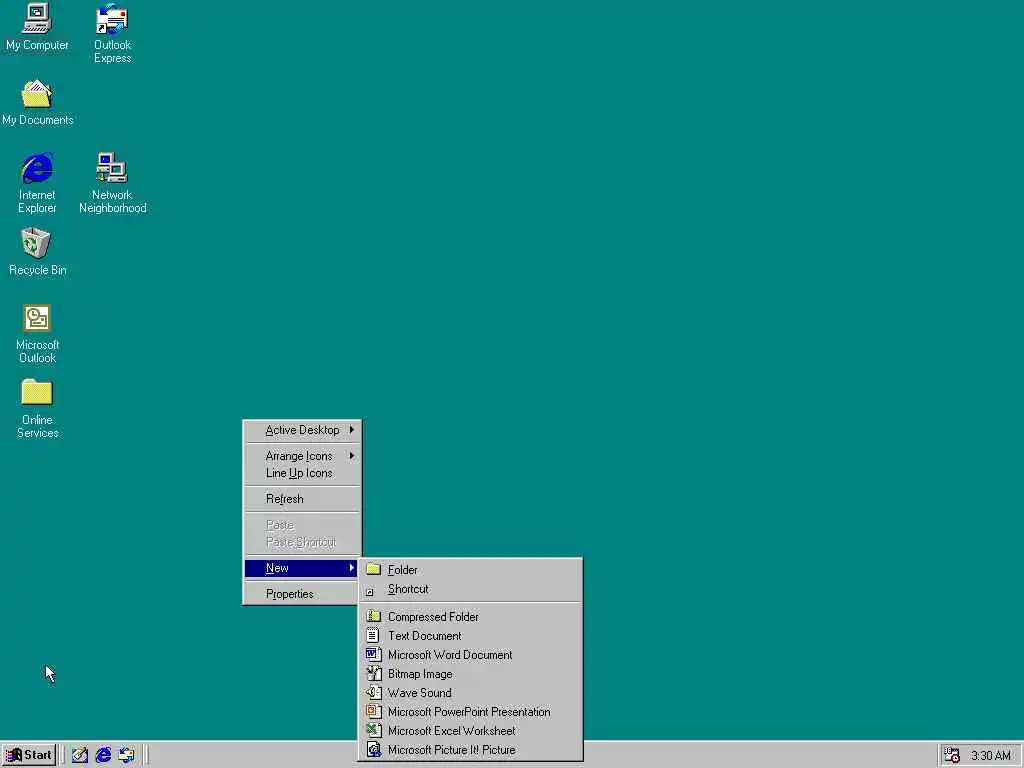
Task: Open the New submenu entry
Action: pos(302,568)
